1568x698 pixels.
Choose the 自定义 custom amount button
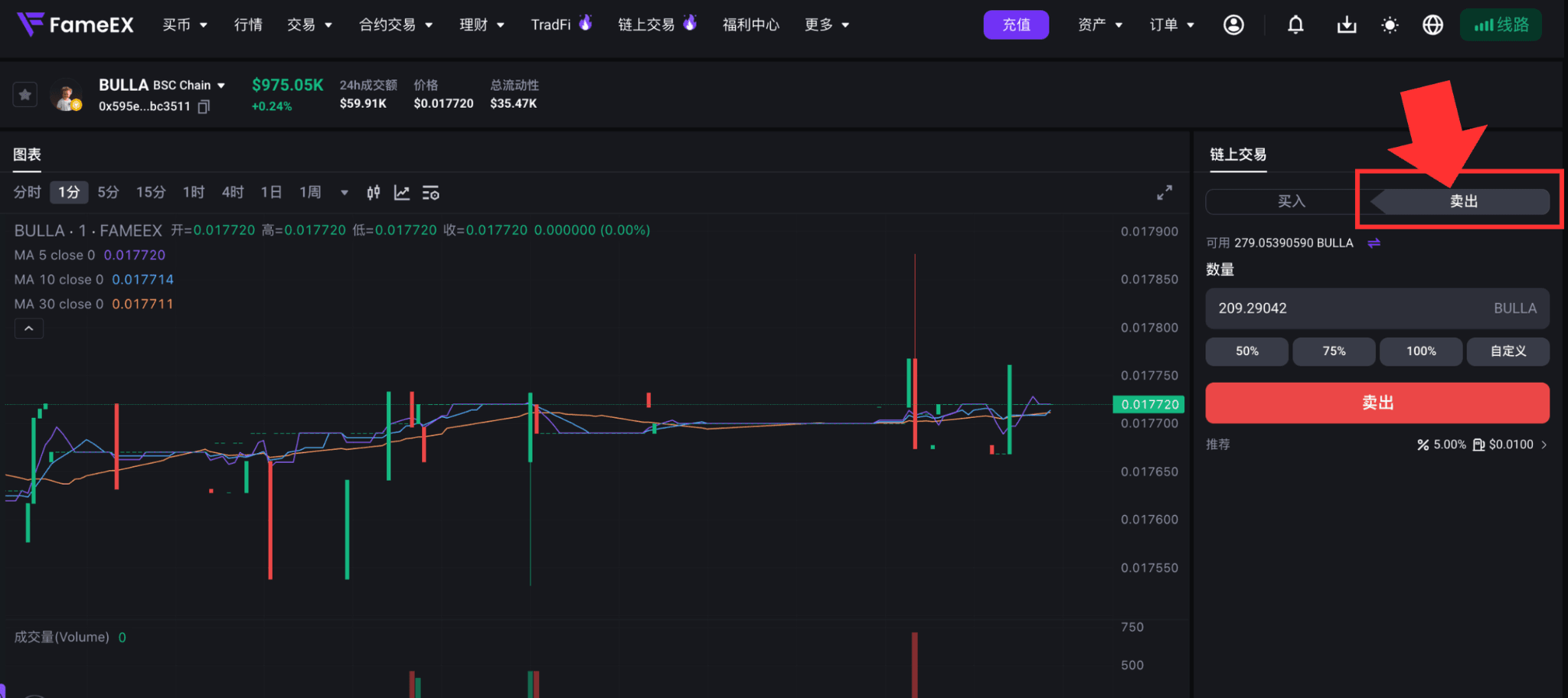pos(1508,351)
